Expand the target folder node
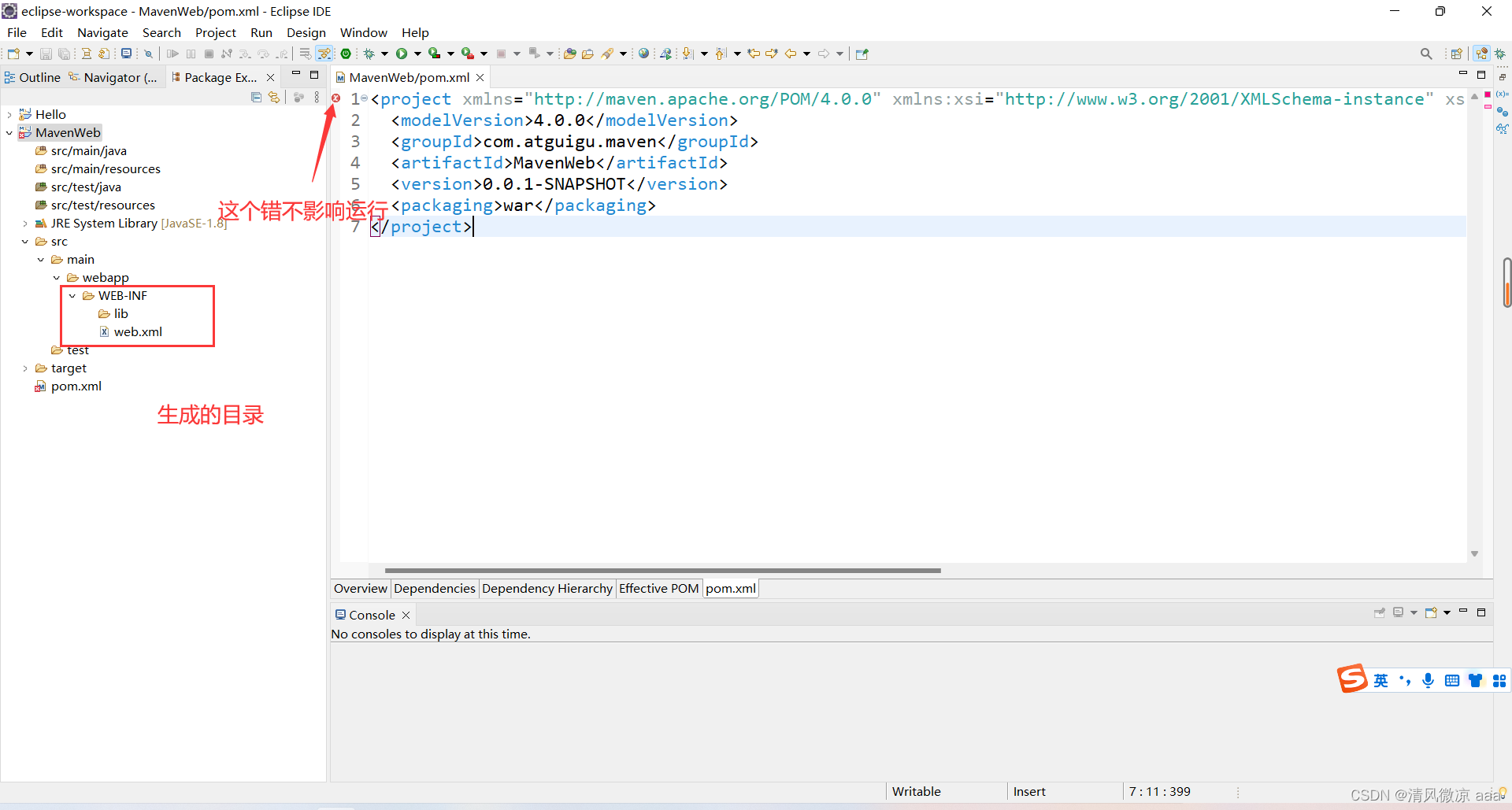Screen dimensions: 1512x810 click(x=25, y=368)
